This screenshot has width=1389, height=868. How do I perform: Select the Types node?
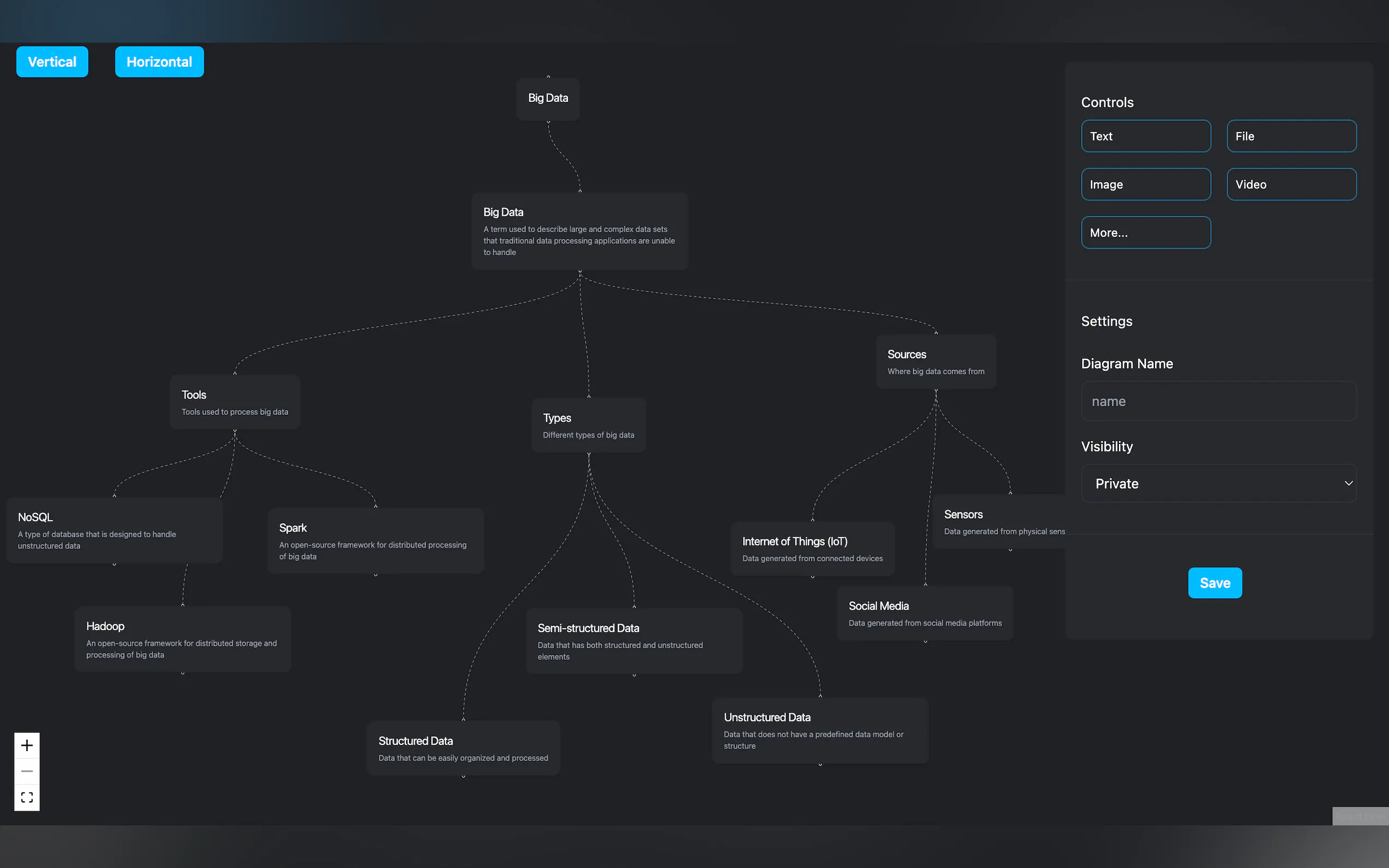(588, 425)
